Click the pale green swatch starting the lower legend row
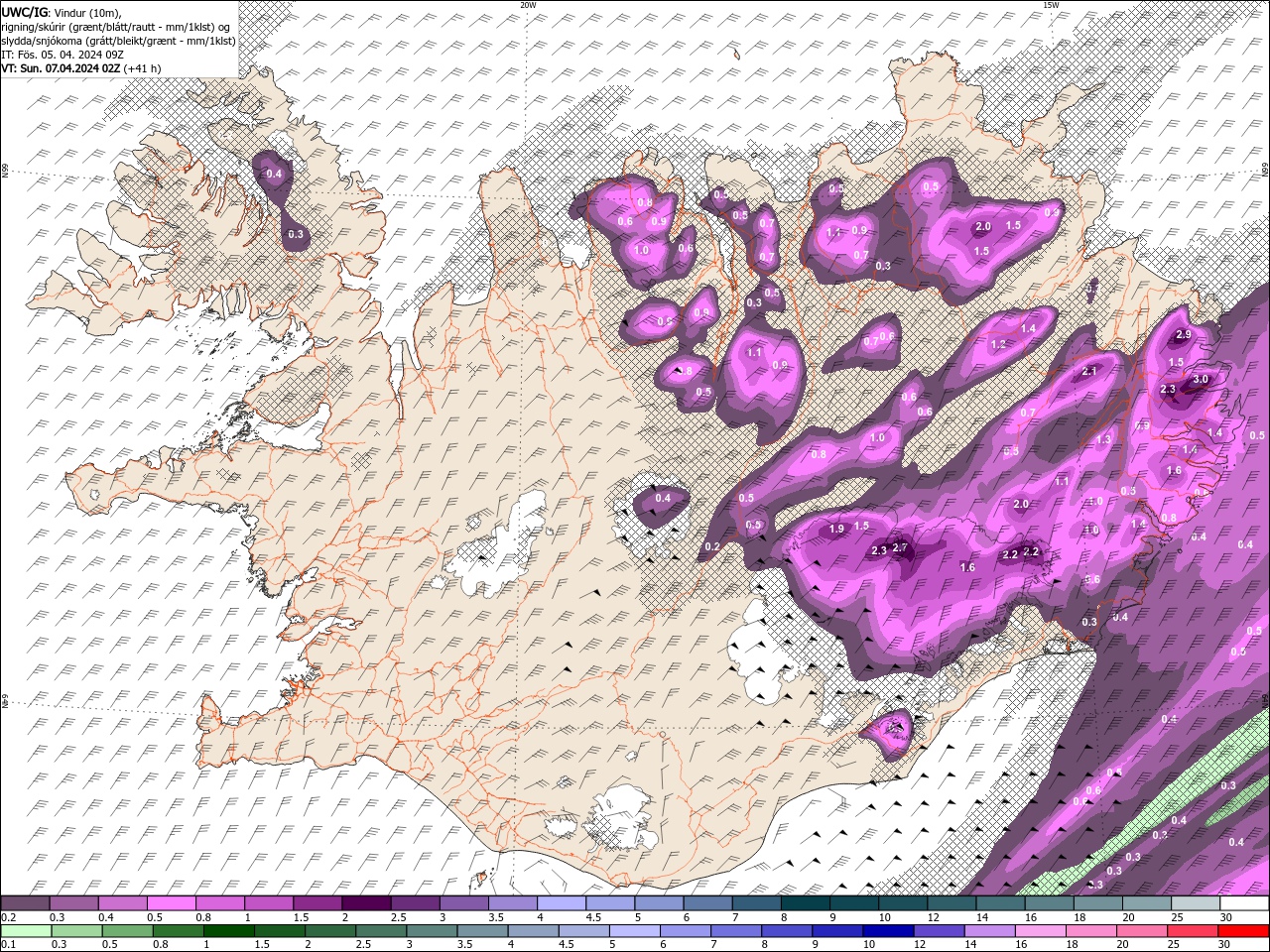 (x=25, y=931)
